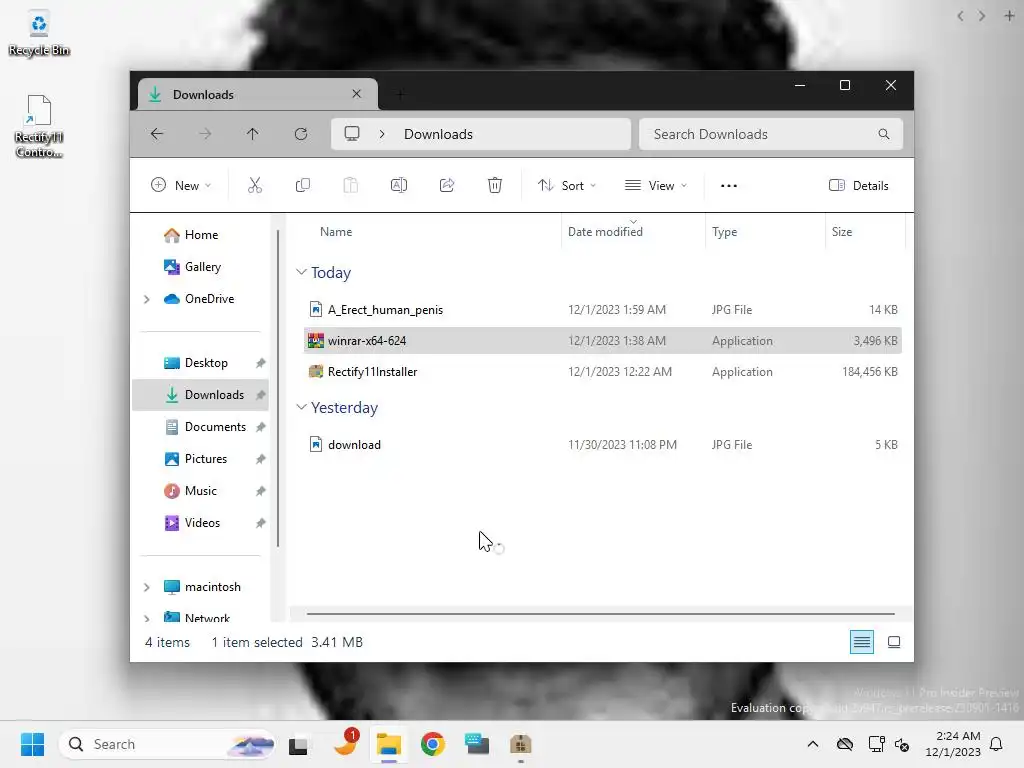Open the notifications bell
The width and height of the screenshot is (1024, 768).
coord(996,744)
